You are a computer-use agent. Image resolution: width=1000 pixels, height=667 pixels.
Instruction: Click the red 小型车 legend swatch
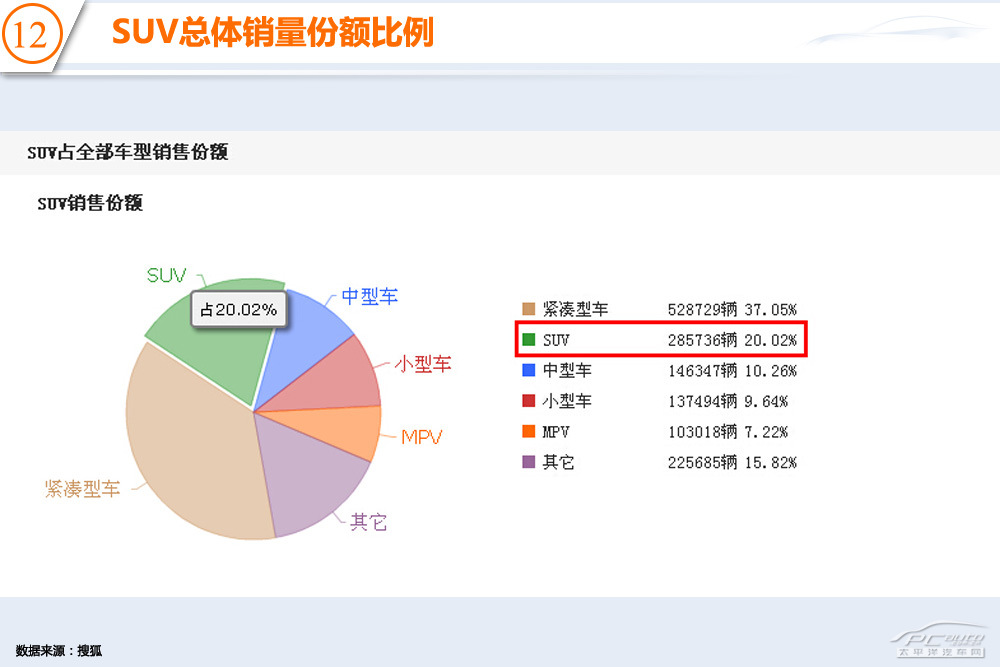coord(529,401)
